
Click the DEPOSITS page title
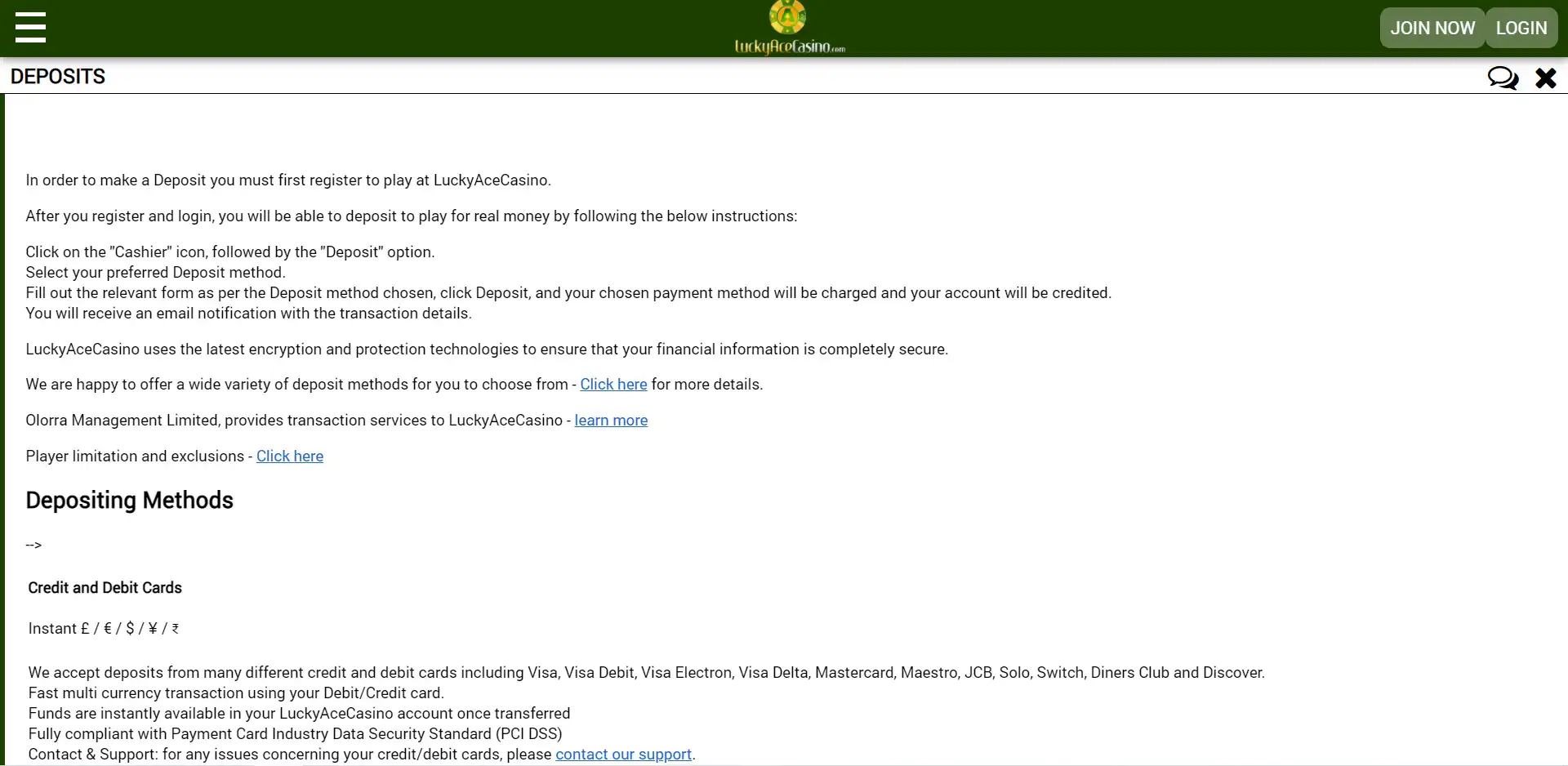[x=58, y=77]
